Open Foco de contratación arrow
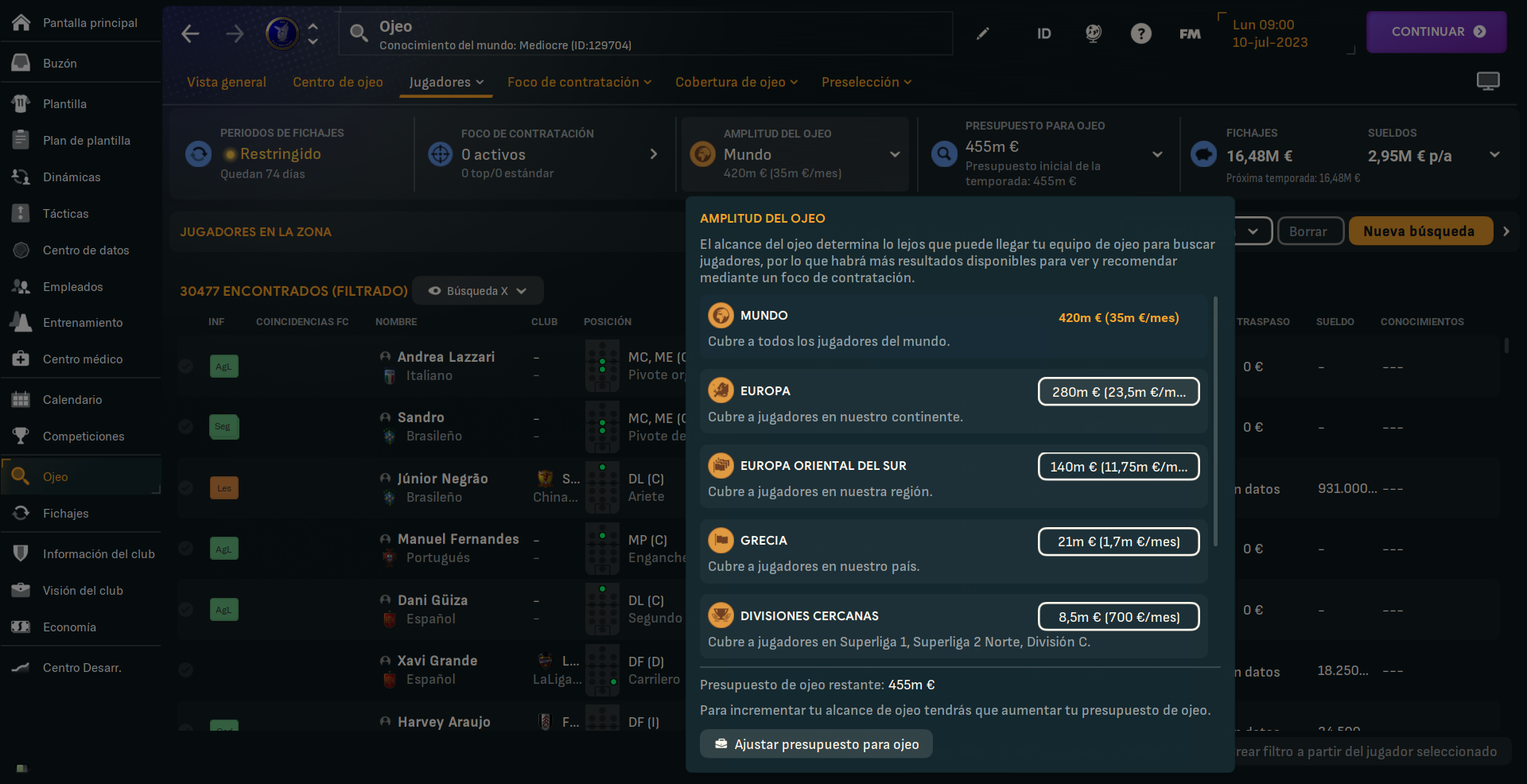The image size is (1527, 784). (654, 154)
